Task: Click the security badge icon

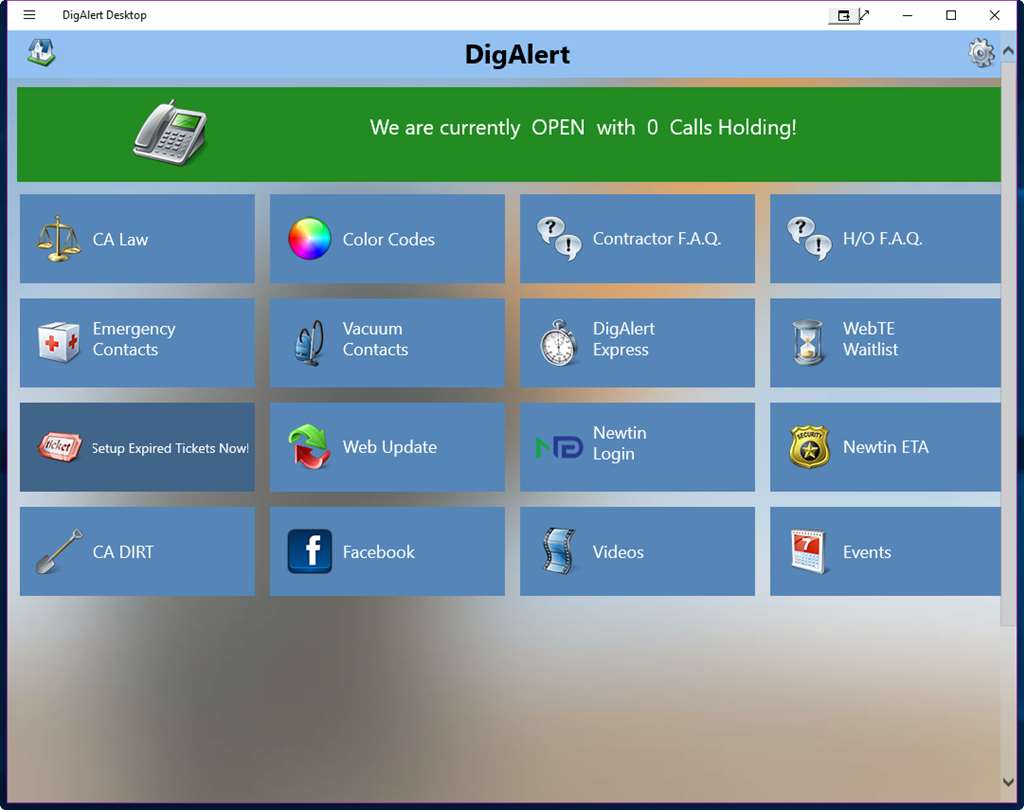Action: [809, 447]
